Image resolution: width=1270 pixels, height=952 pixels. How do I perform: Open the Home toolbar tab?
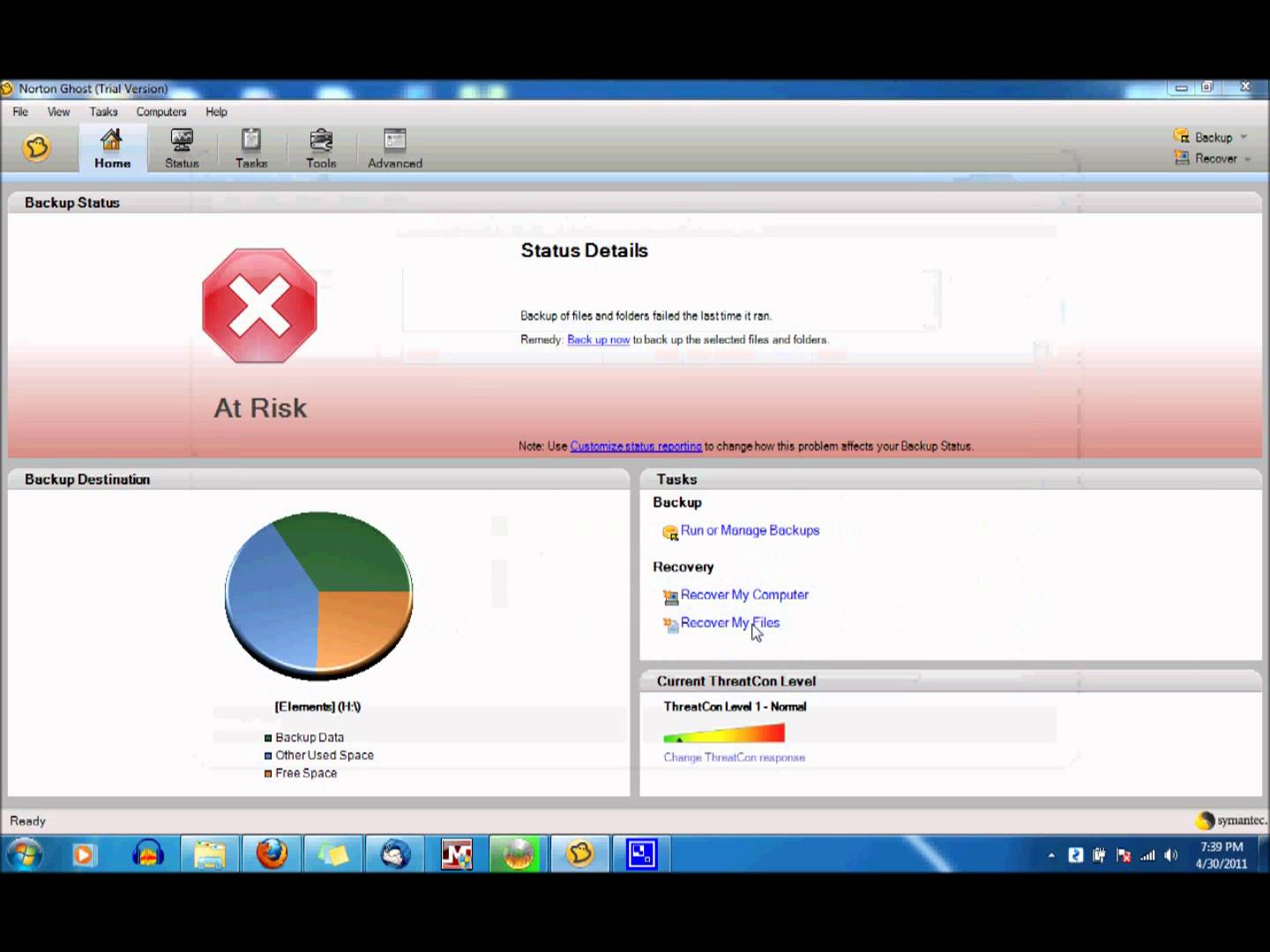pyautogui.click(x=112, y=148)
